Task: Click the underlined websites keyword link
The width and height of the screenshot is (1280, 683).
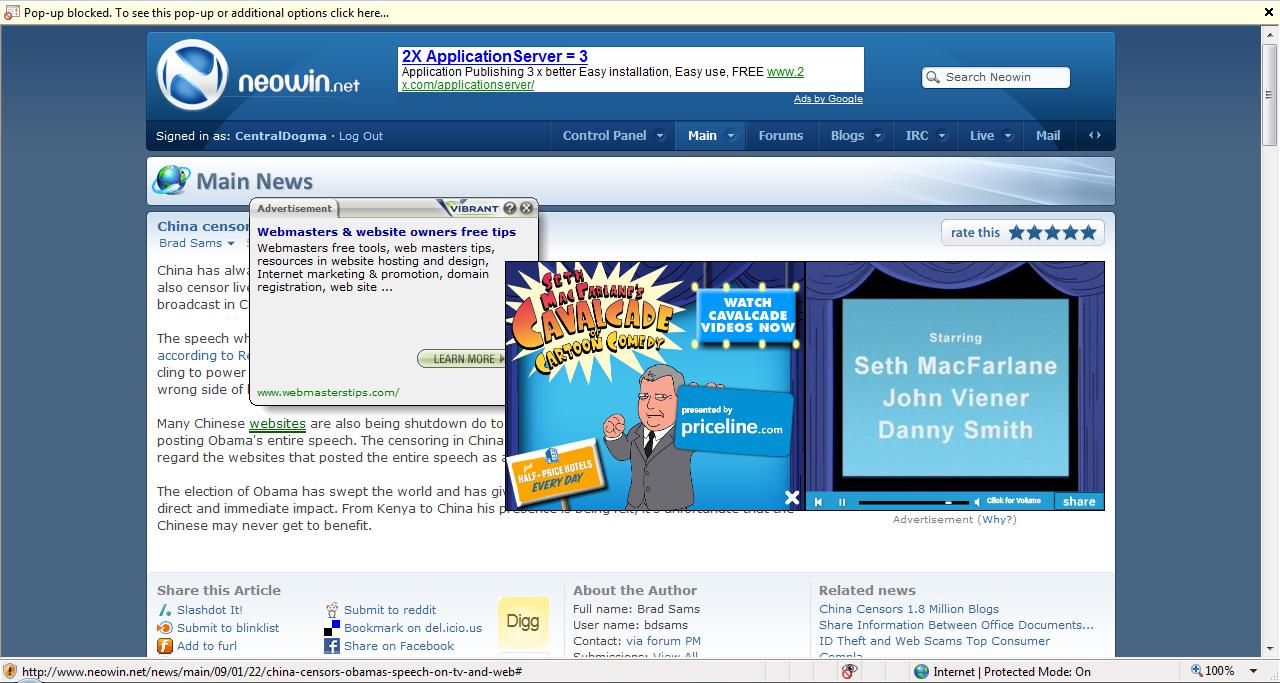Action: coord(277,424)
